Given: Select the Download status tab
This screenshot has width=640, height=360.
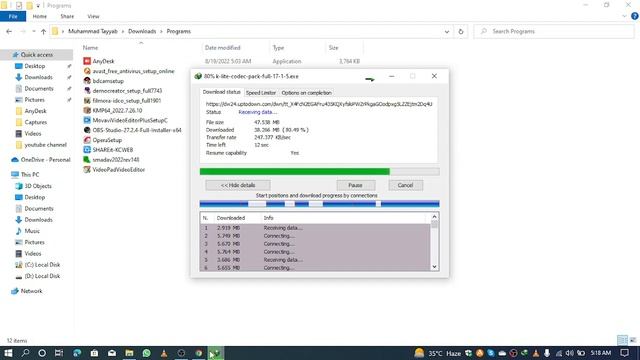Looking at the screenshot, I should point(222,92).
